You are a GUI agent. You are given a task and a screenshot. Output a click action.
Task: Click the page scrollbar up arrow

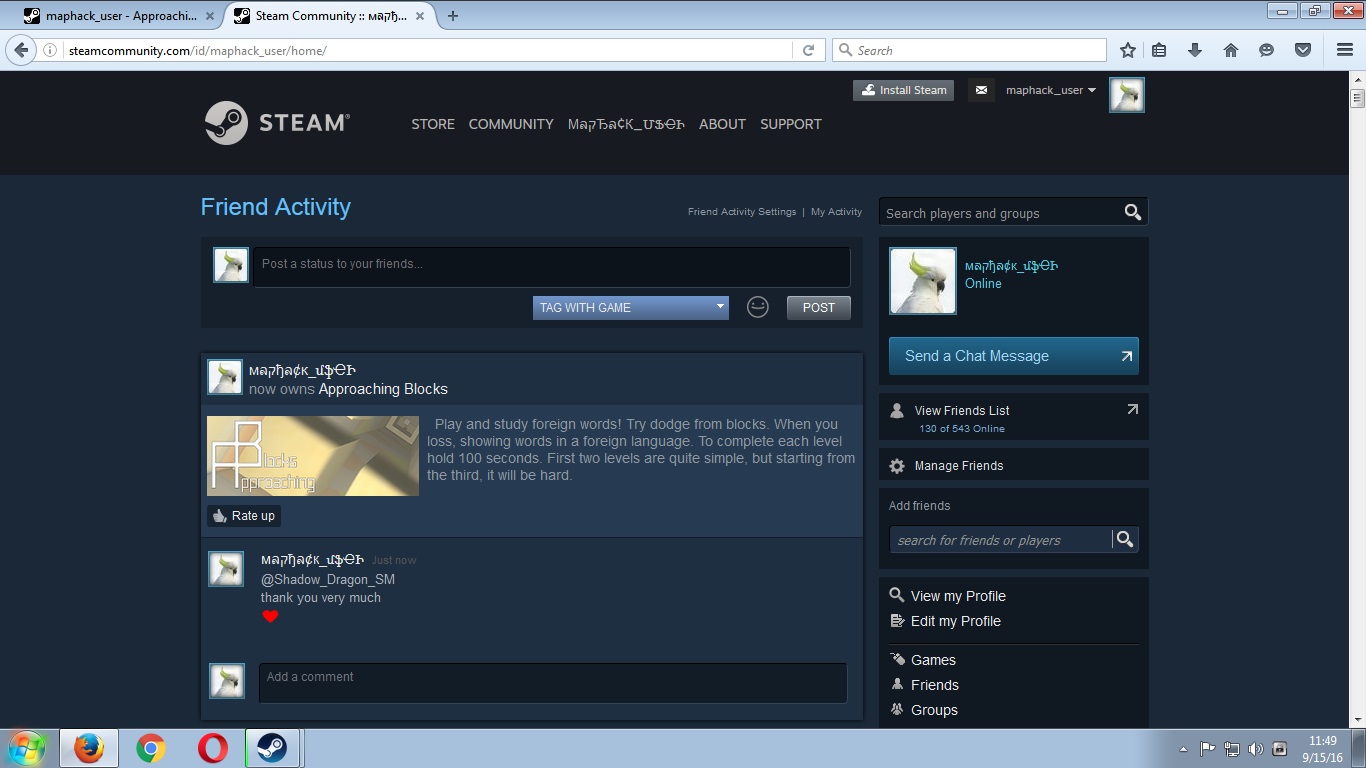1357,80
